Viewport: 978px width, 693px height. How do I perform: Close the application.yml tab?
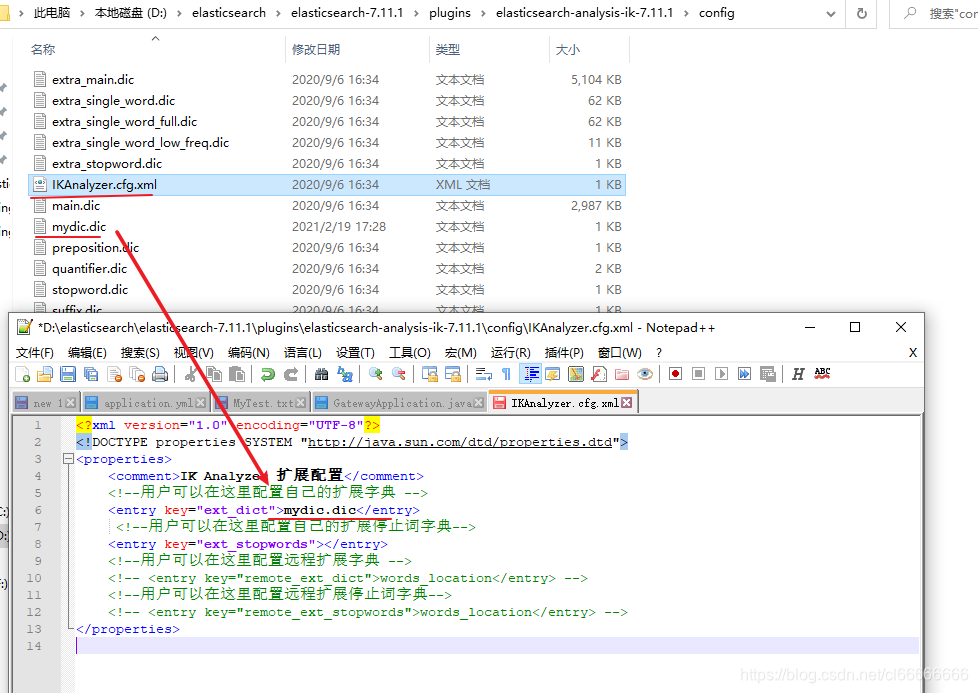point(200,403)
